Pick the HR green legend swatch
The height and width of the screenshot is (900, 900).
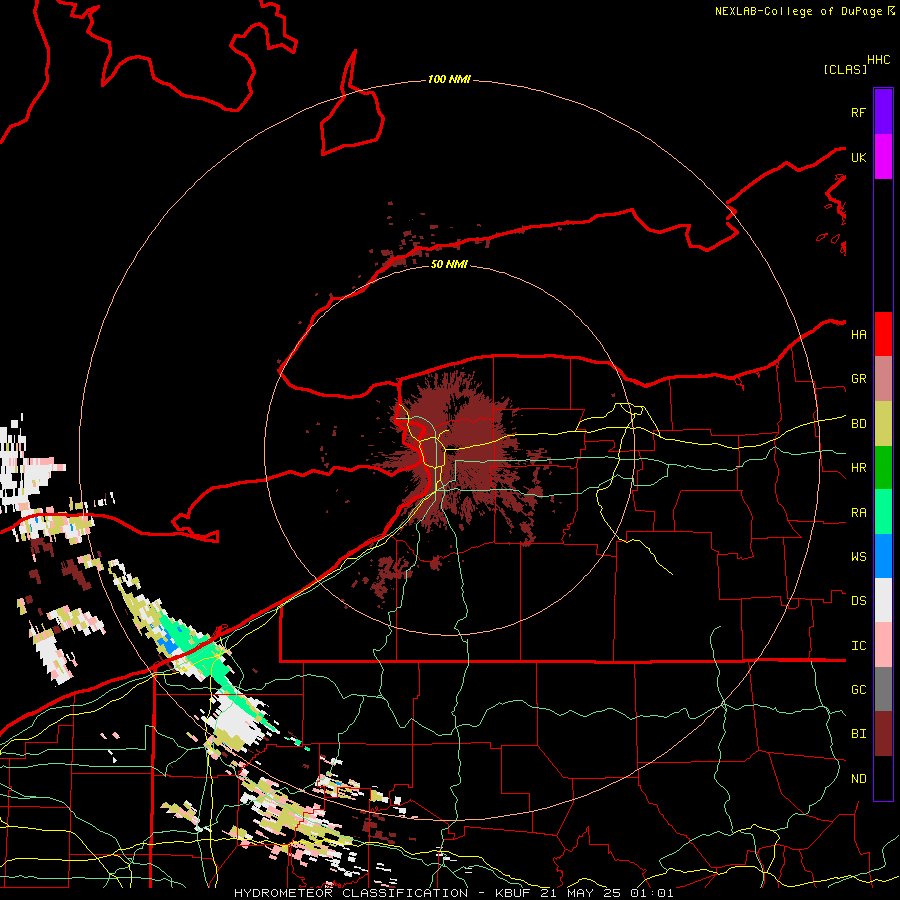[883, 468]
